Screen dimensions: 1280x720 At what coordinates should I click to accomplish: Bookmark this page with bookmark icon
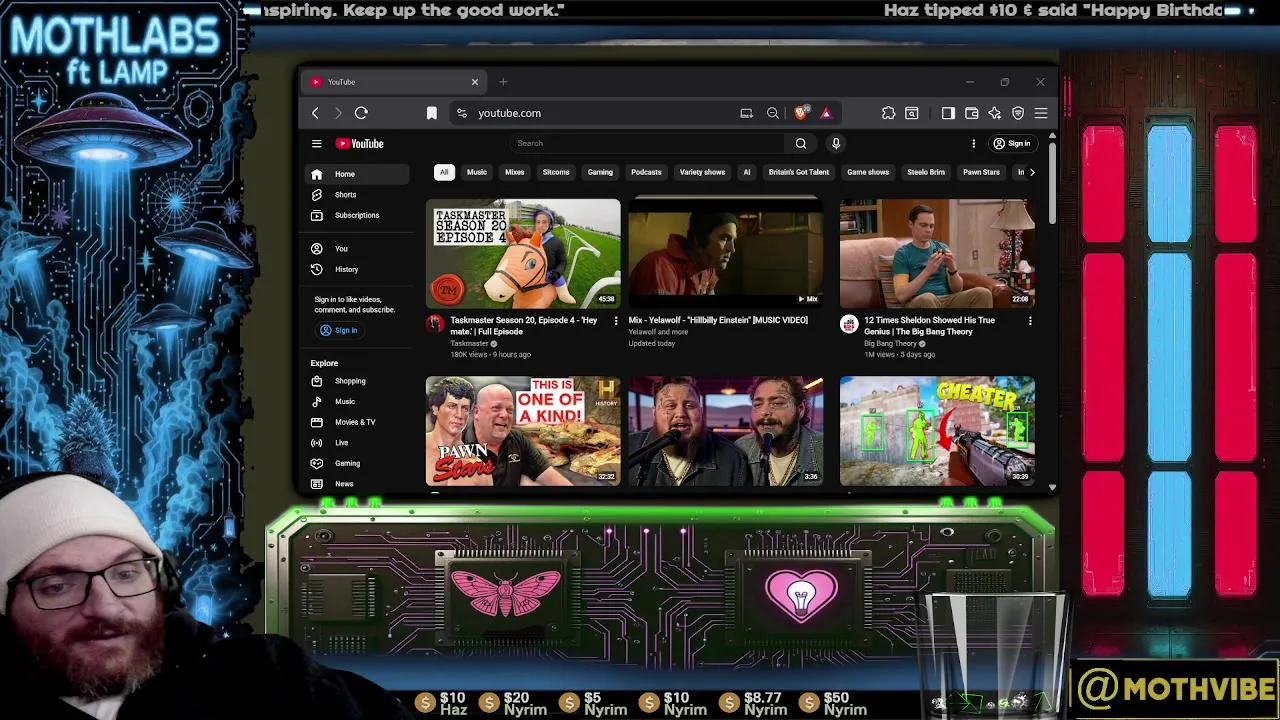(x=431, y=113)
